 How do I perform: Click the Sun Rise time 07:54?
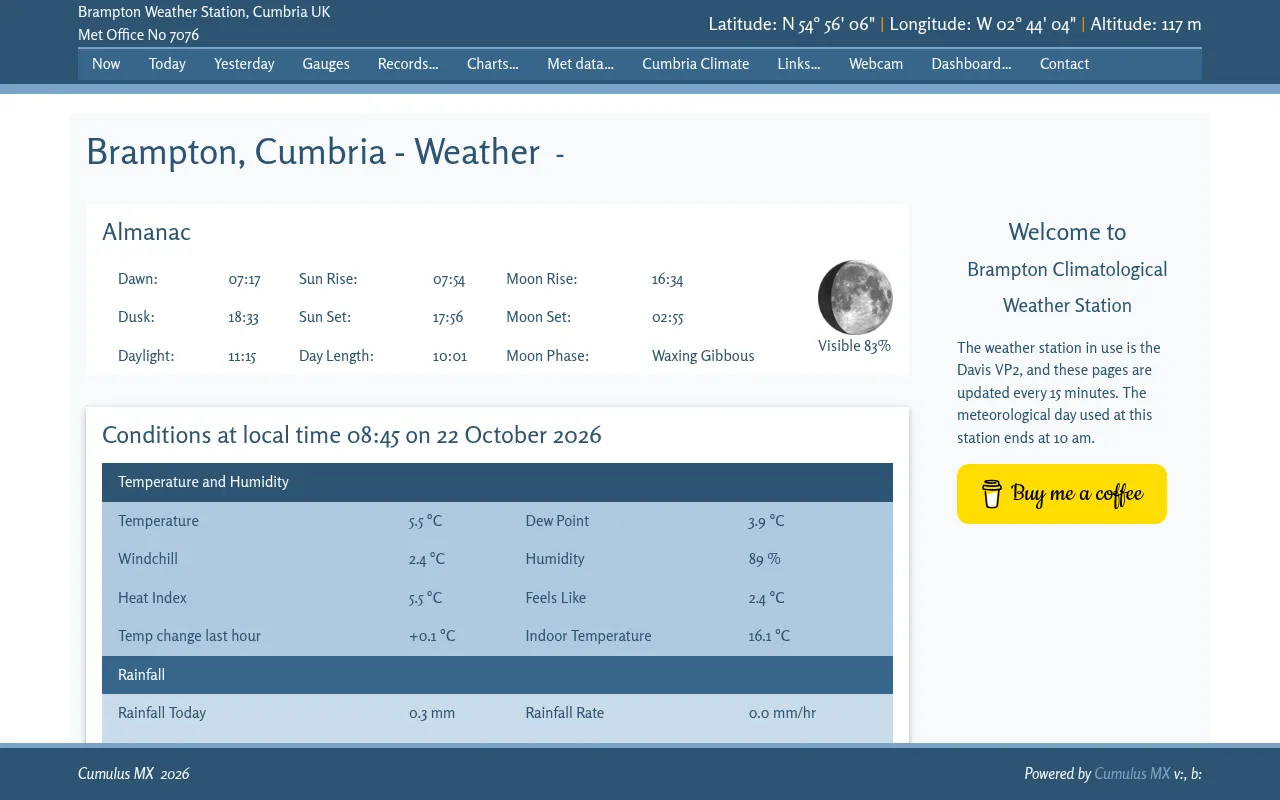pyautogui.click(x=449, y=280)
